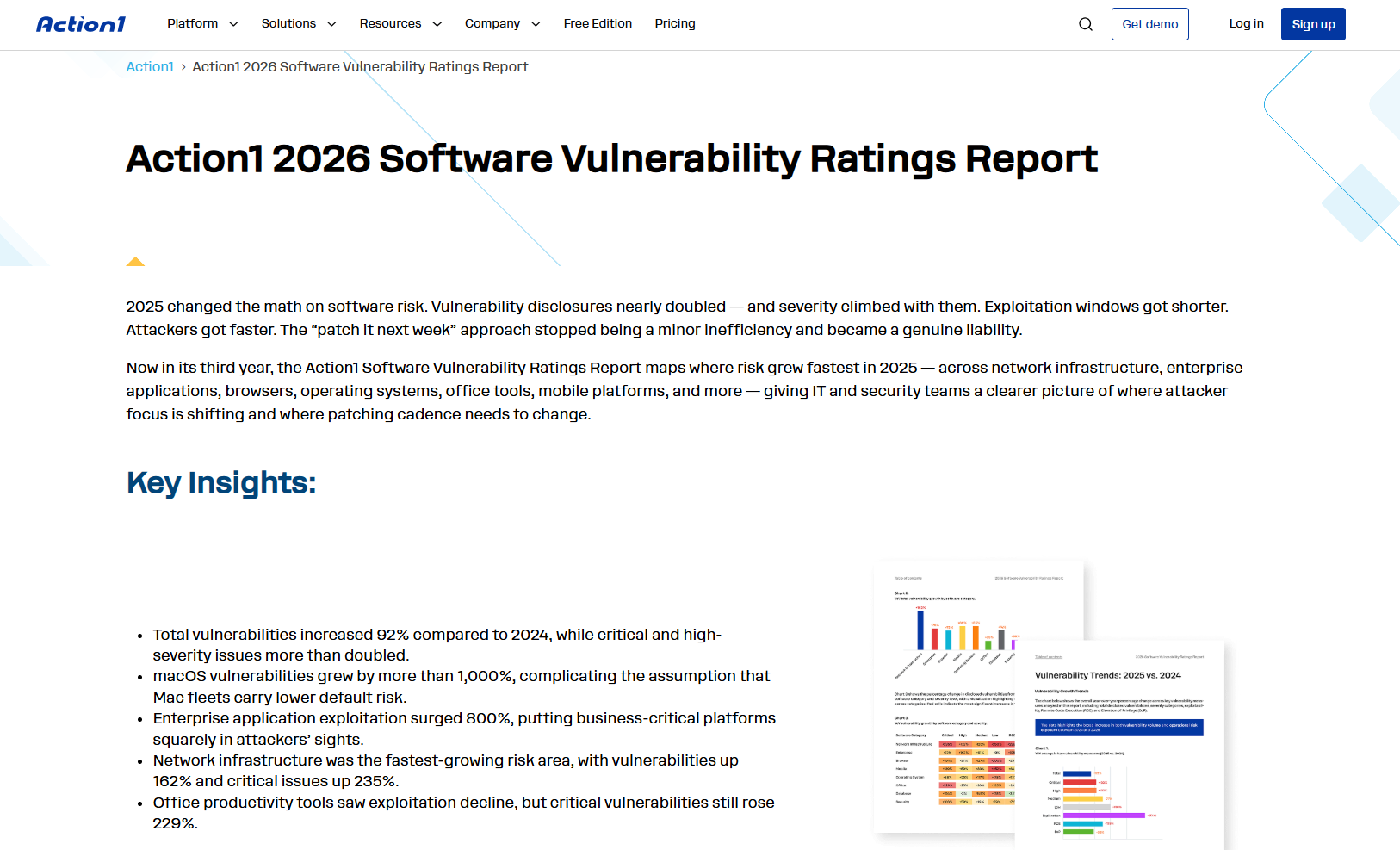Expand the Solutions menu chevron

331,24
